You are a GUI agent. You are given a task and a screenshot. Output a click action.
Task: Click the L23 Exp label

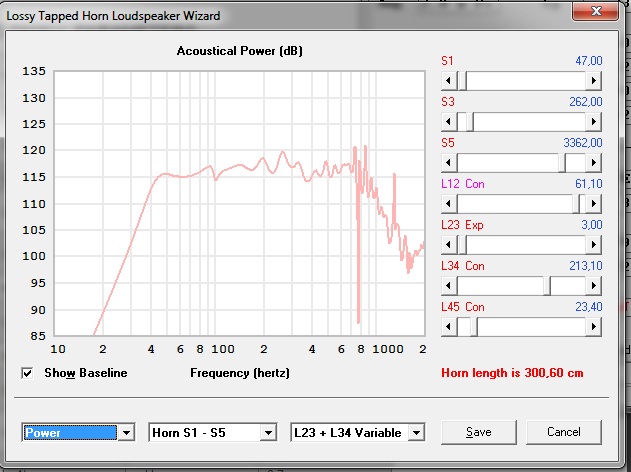(462, 225)
